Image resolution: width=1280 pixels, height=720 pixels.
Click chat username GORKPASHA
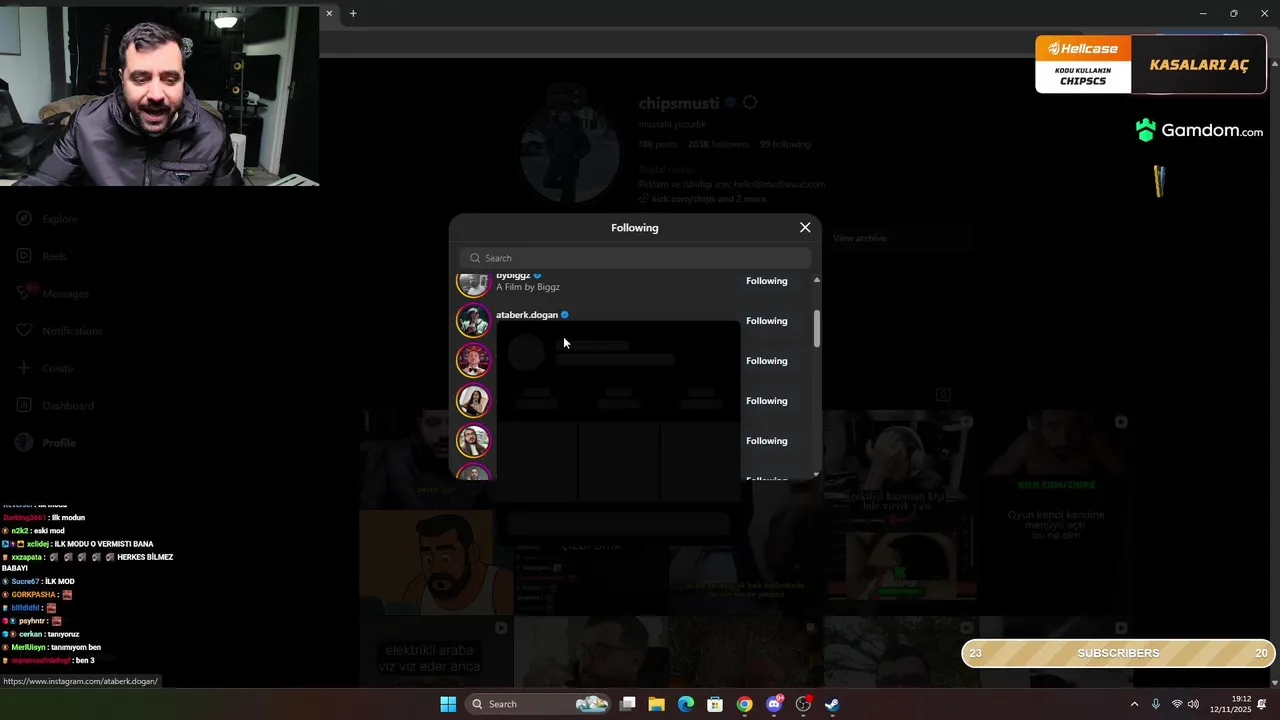(x=33, y=595)
